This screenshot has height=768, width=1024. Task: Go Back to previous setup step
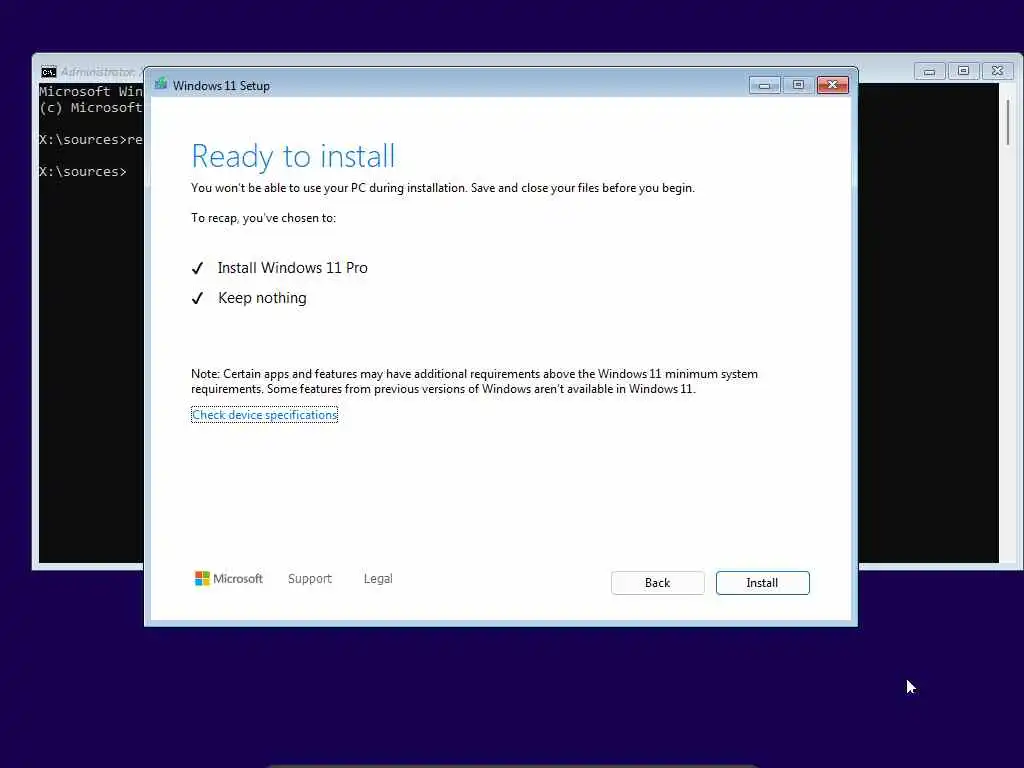tap(657, 583)
